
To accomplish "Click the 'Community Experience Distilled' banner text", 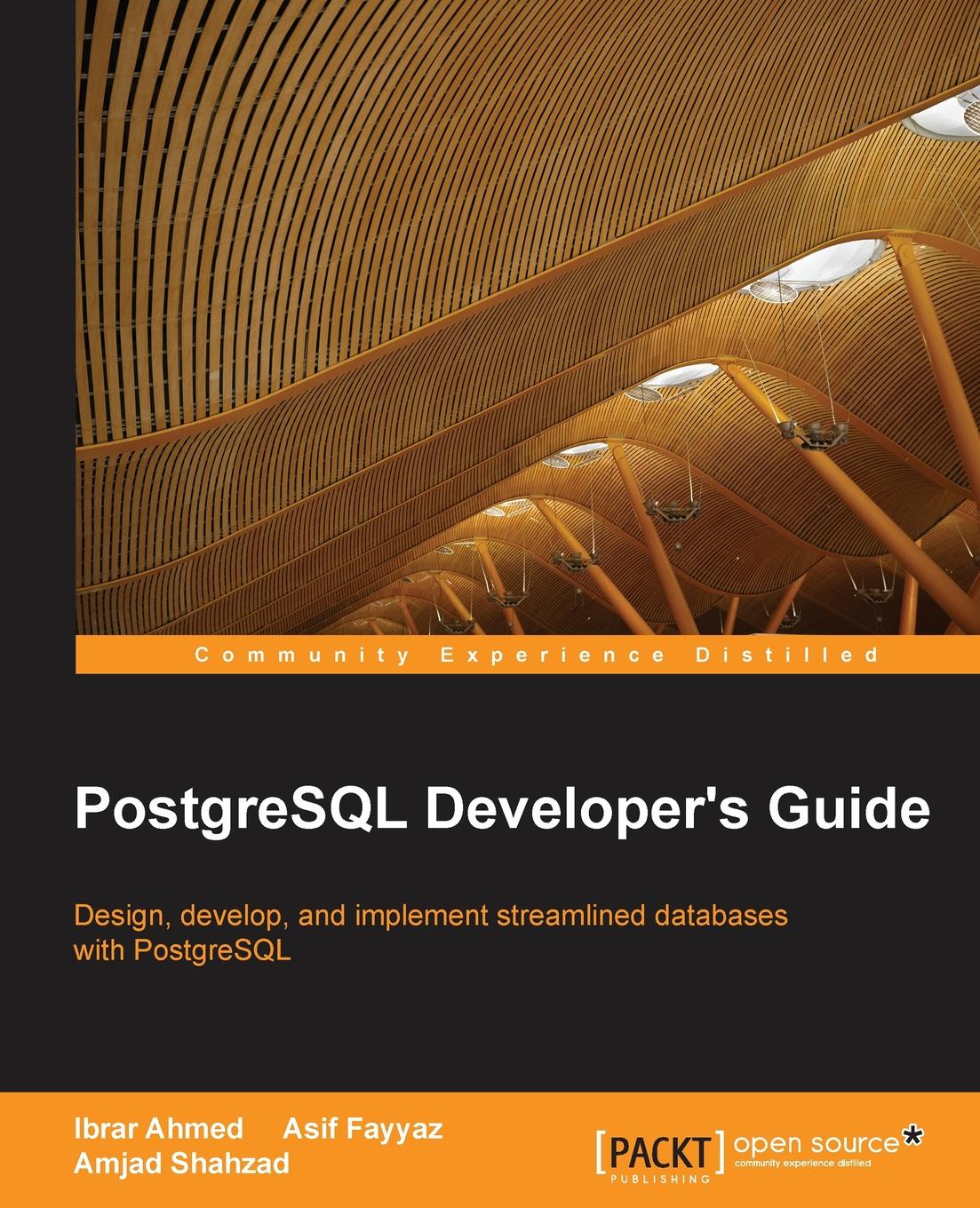I will coord(536,656).
